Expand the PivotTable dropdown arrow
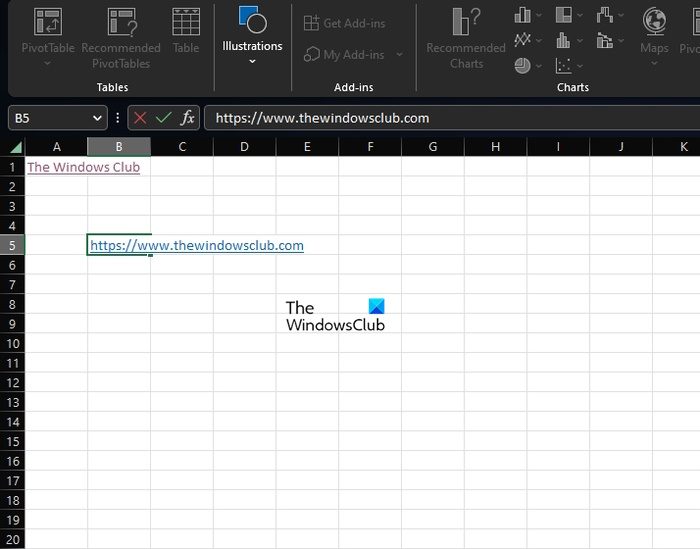Screen dimensions: 700x549 click(x=47, y=63)
